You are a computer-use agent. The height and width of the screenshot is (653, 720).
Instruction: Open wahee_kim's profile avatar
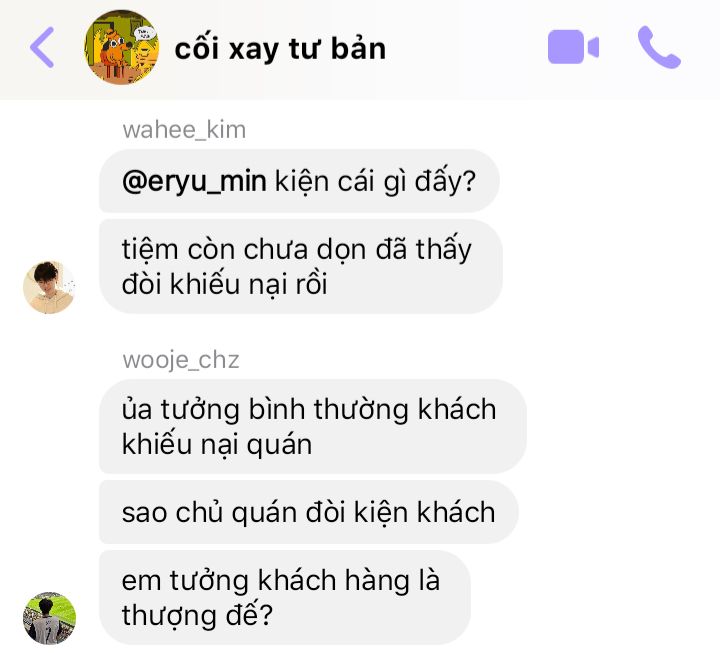pyautogui.click(x=49, y=287)
